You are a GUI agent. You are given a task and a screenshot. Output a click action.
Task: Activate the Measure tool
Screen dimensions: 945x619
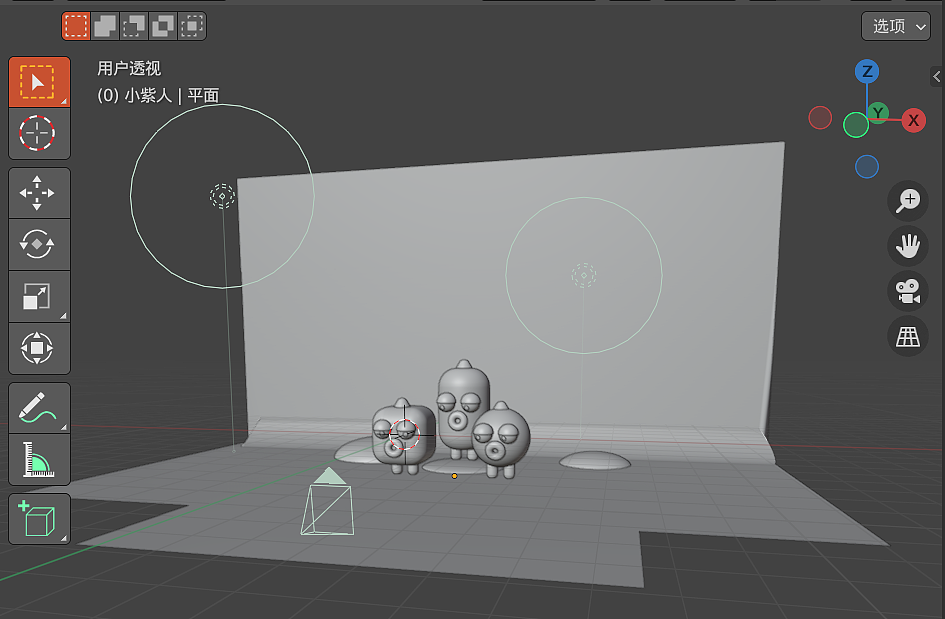tap(39, 460)
